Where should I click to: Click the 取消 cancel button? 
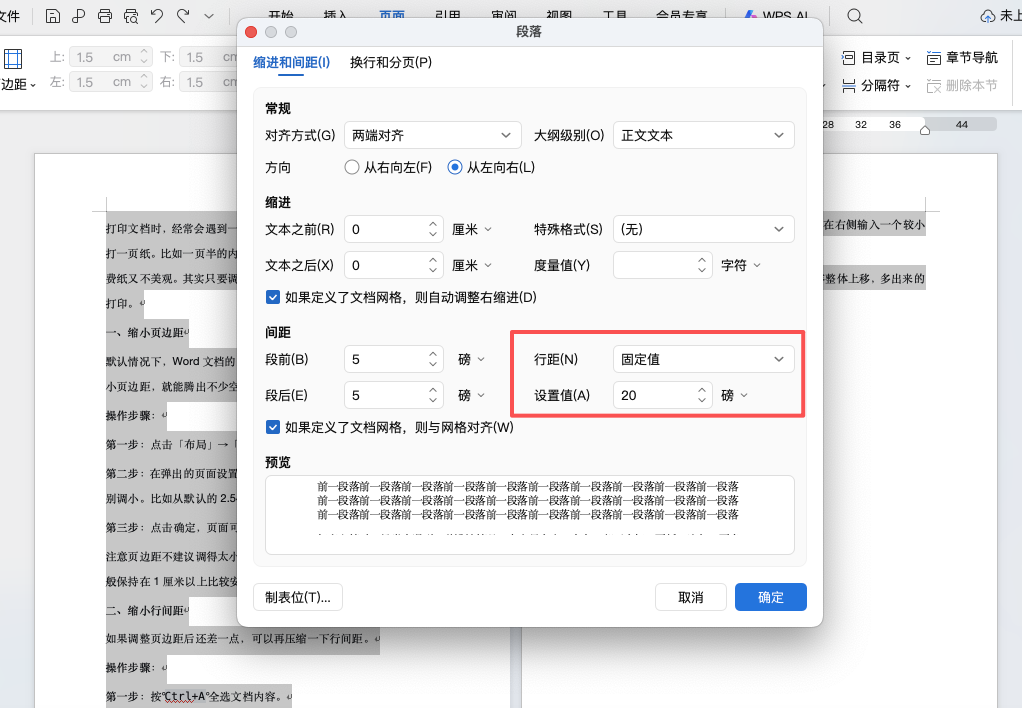[691, 597]
